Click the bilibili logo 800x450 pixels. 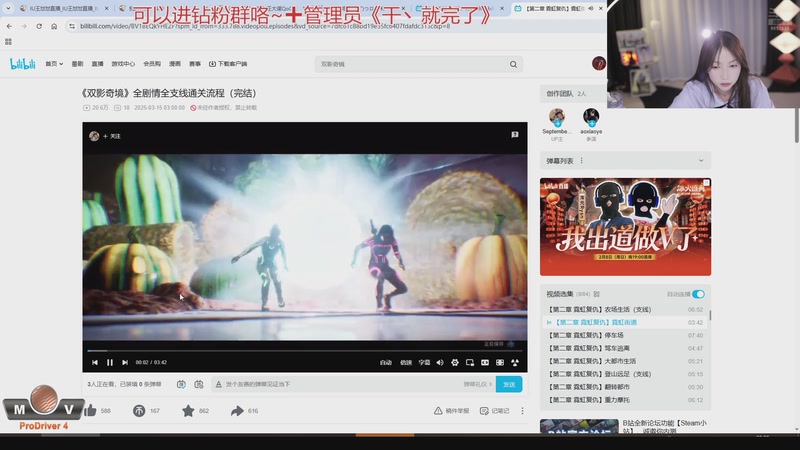[23, 64]
